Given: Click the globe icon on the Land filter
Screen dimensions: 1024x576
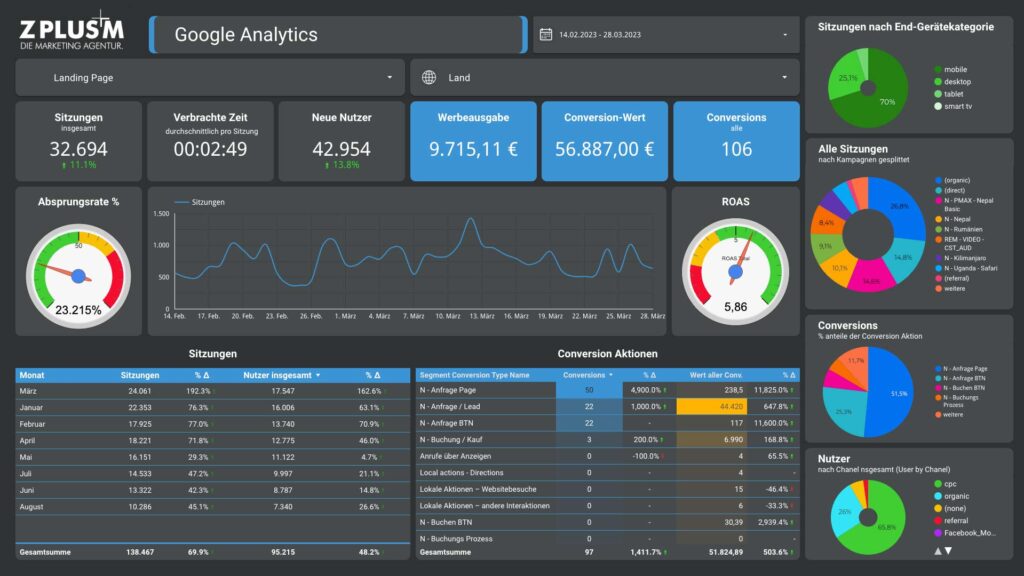Looking at the screenshot, I should pos(430,77).
